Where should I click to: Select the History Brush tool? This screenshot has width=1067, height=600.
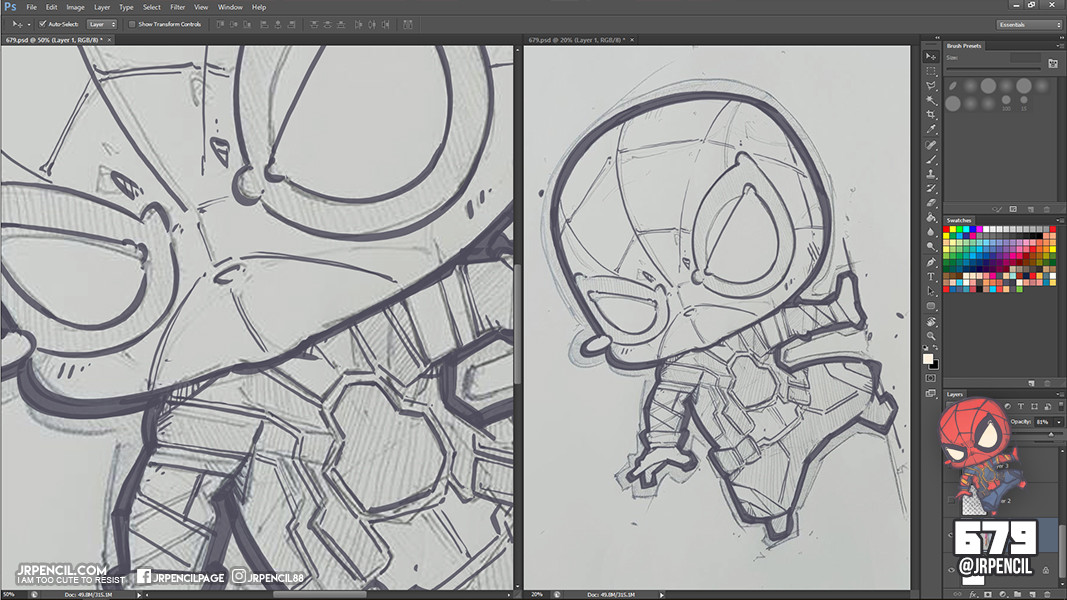point(931,188)
